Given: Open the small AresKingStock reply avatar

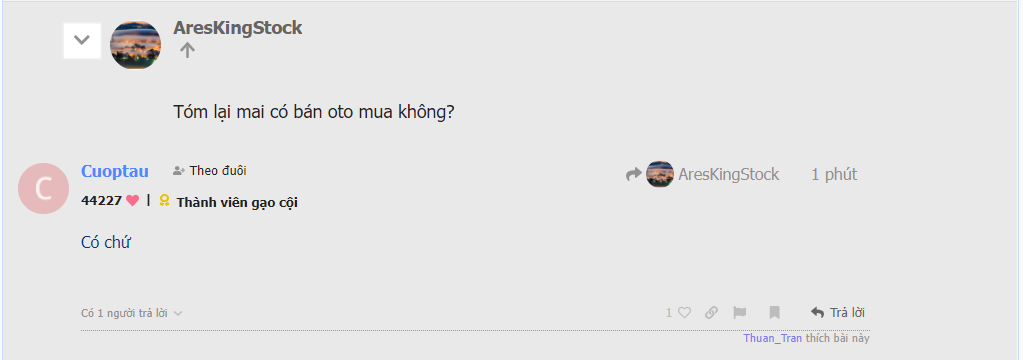Looking at the screenshot, I should 660,174.
